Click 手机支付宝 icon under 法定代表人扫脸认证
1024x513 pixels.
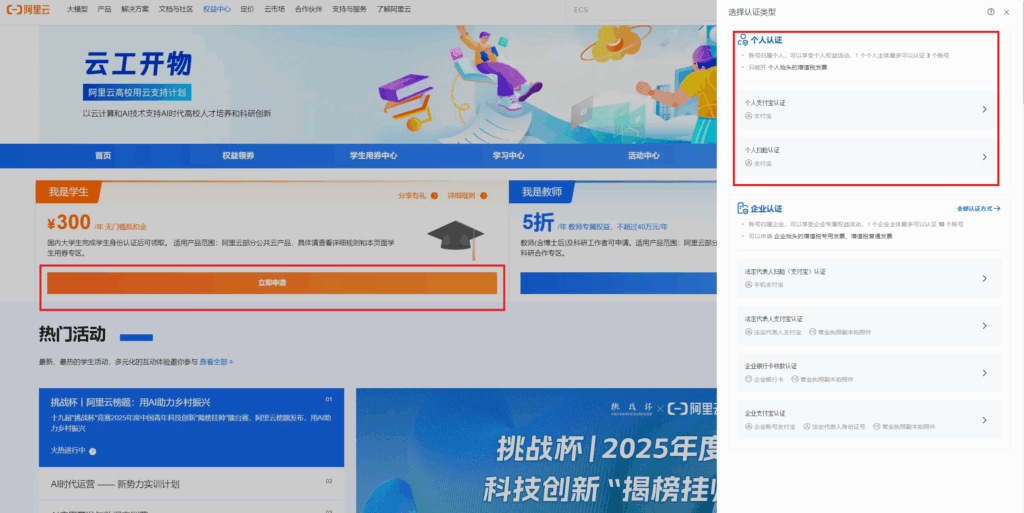point(748,285)
